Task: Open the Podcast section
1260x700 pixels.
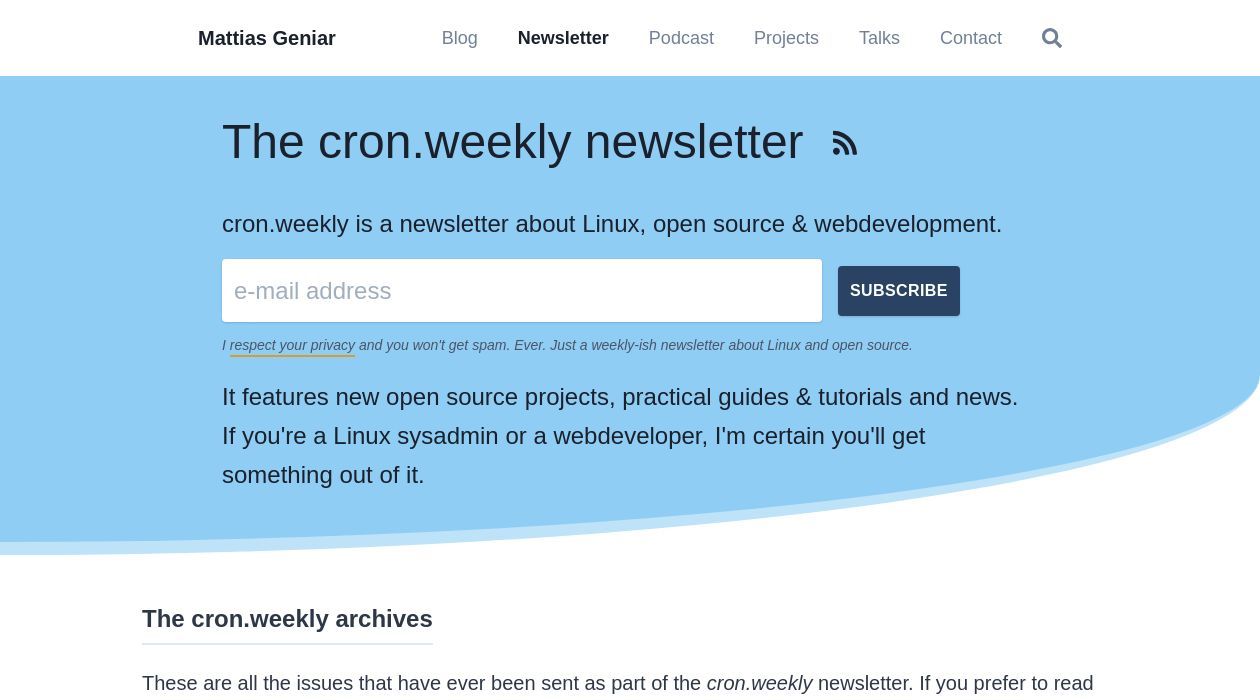Action: pyautogui.click(x=681, y=38)
